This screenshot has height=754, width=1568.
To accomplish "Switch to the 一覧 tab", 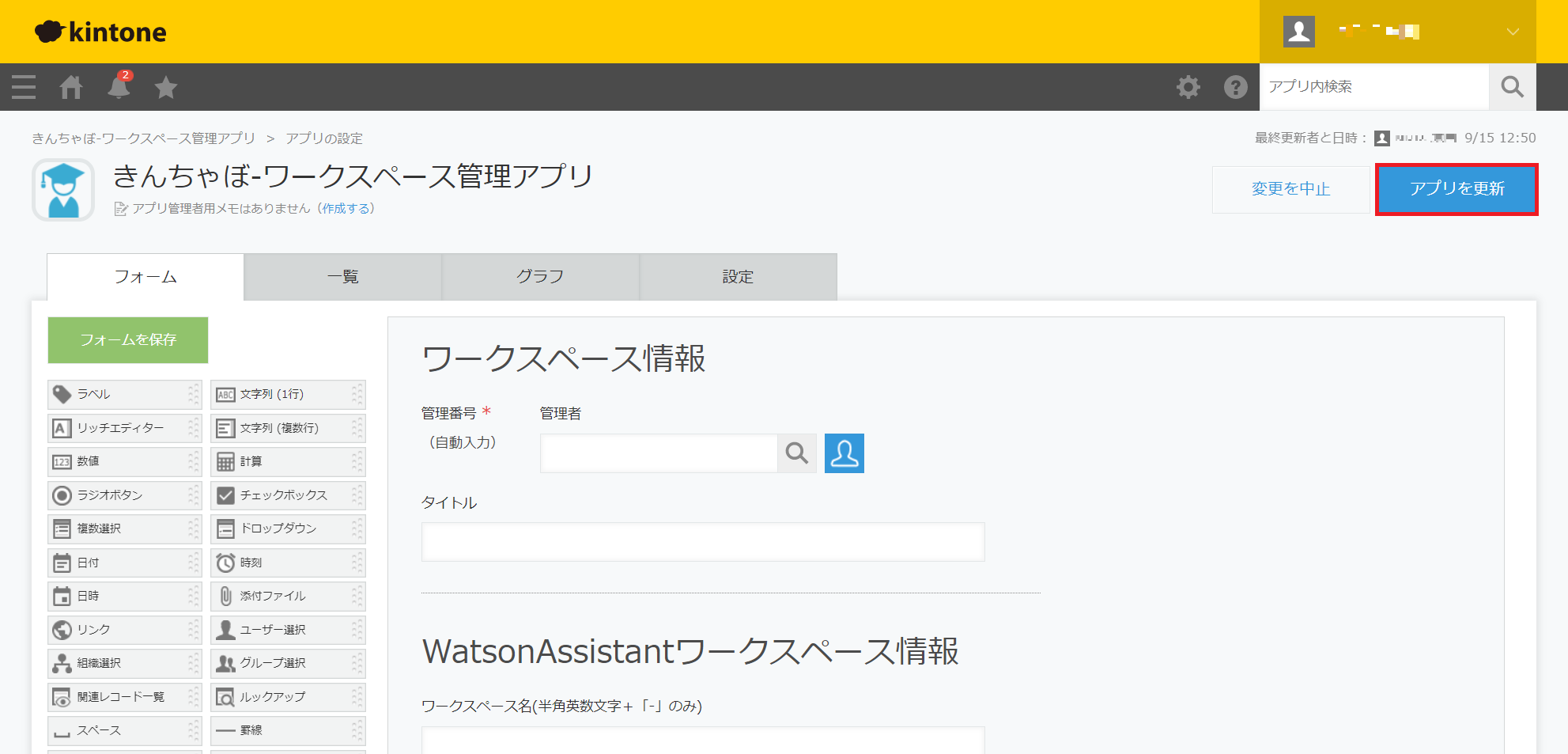I will pos(342,277).
